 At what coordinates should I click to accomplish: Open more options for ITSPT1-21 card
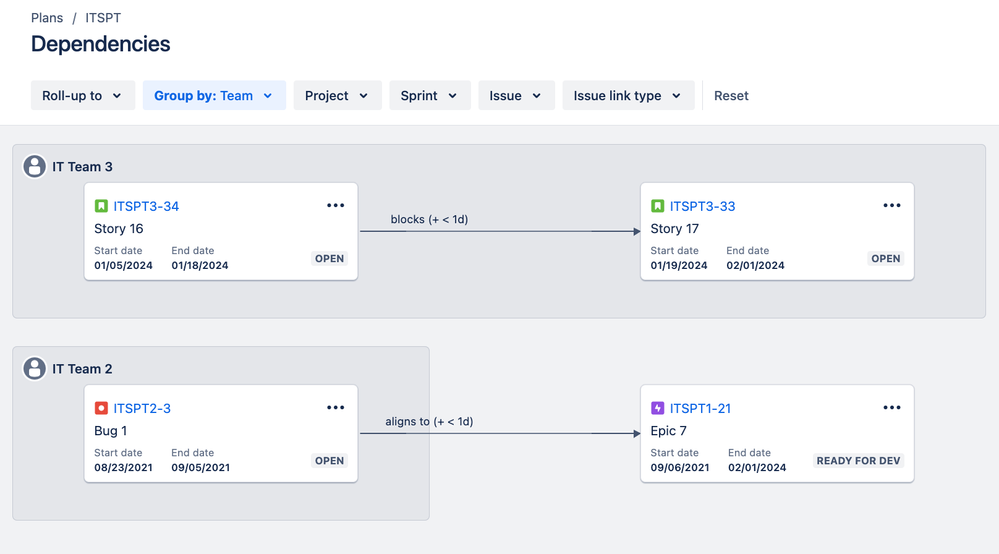(892, 408)
